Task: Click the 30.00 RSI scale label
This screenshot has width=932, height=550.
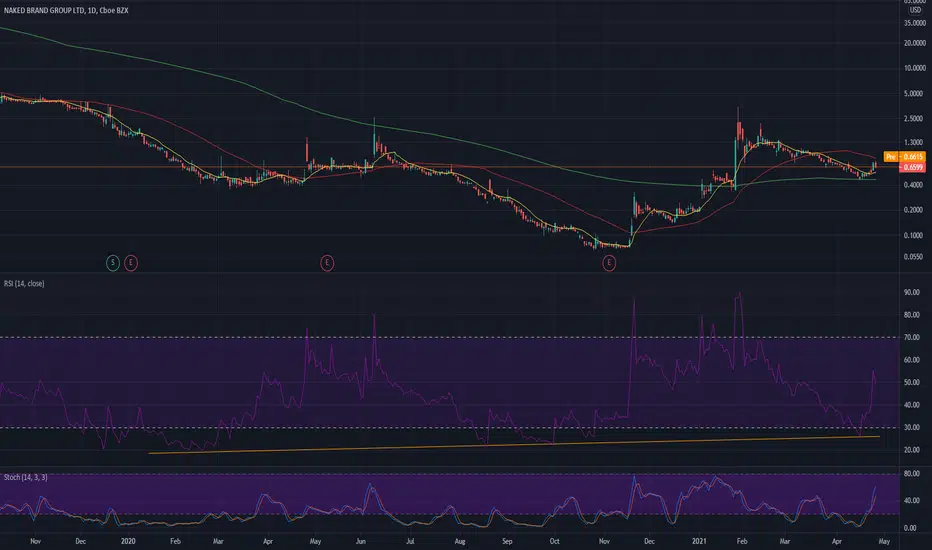Action: pyautogui.click(x=912, y=428)
